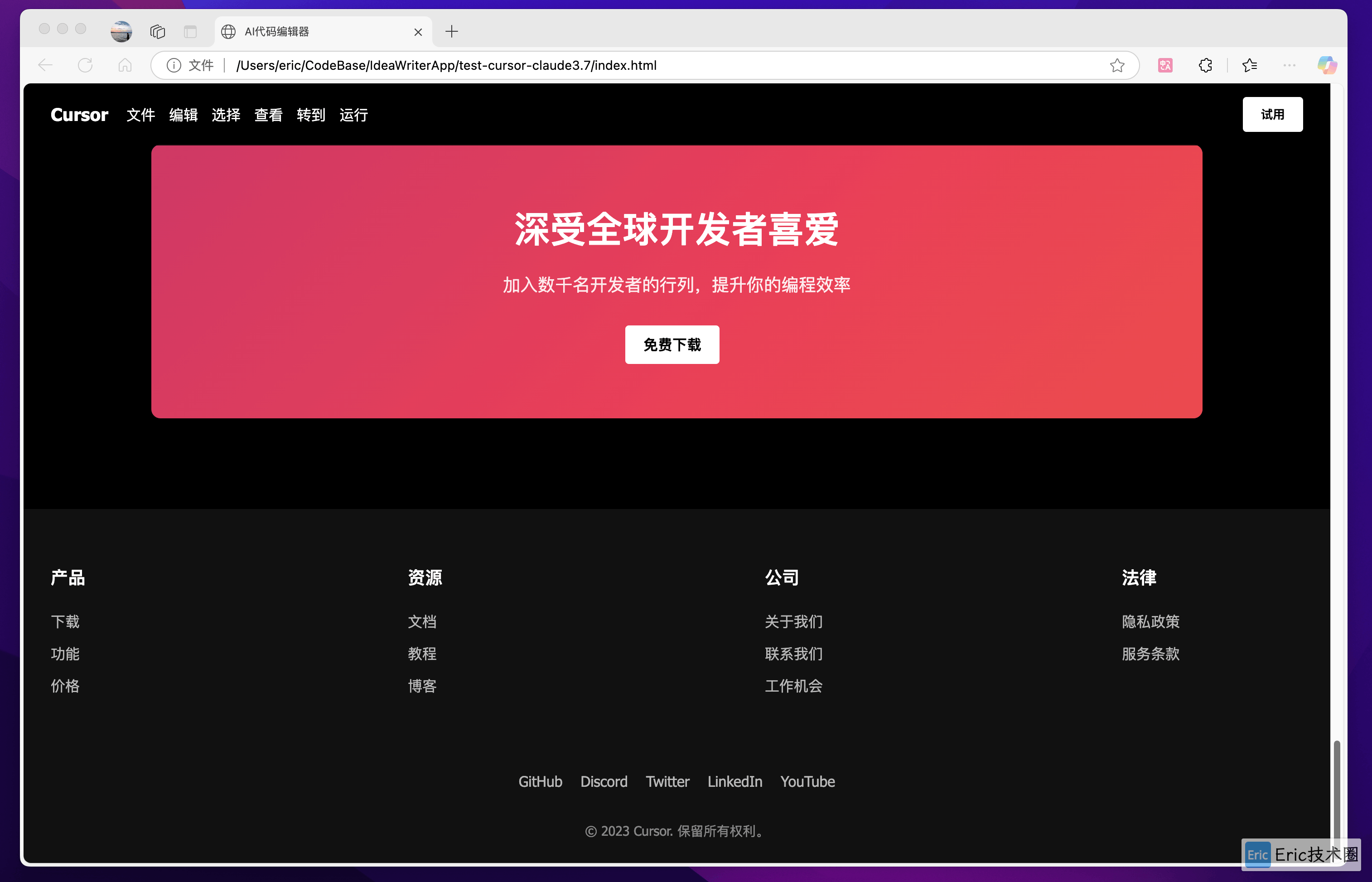Screen dimensions: 1372x882
Task: Open the LinkedIn social link
Action: click(x=735, y=782)
